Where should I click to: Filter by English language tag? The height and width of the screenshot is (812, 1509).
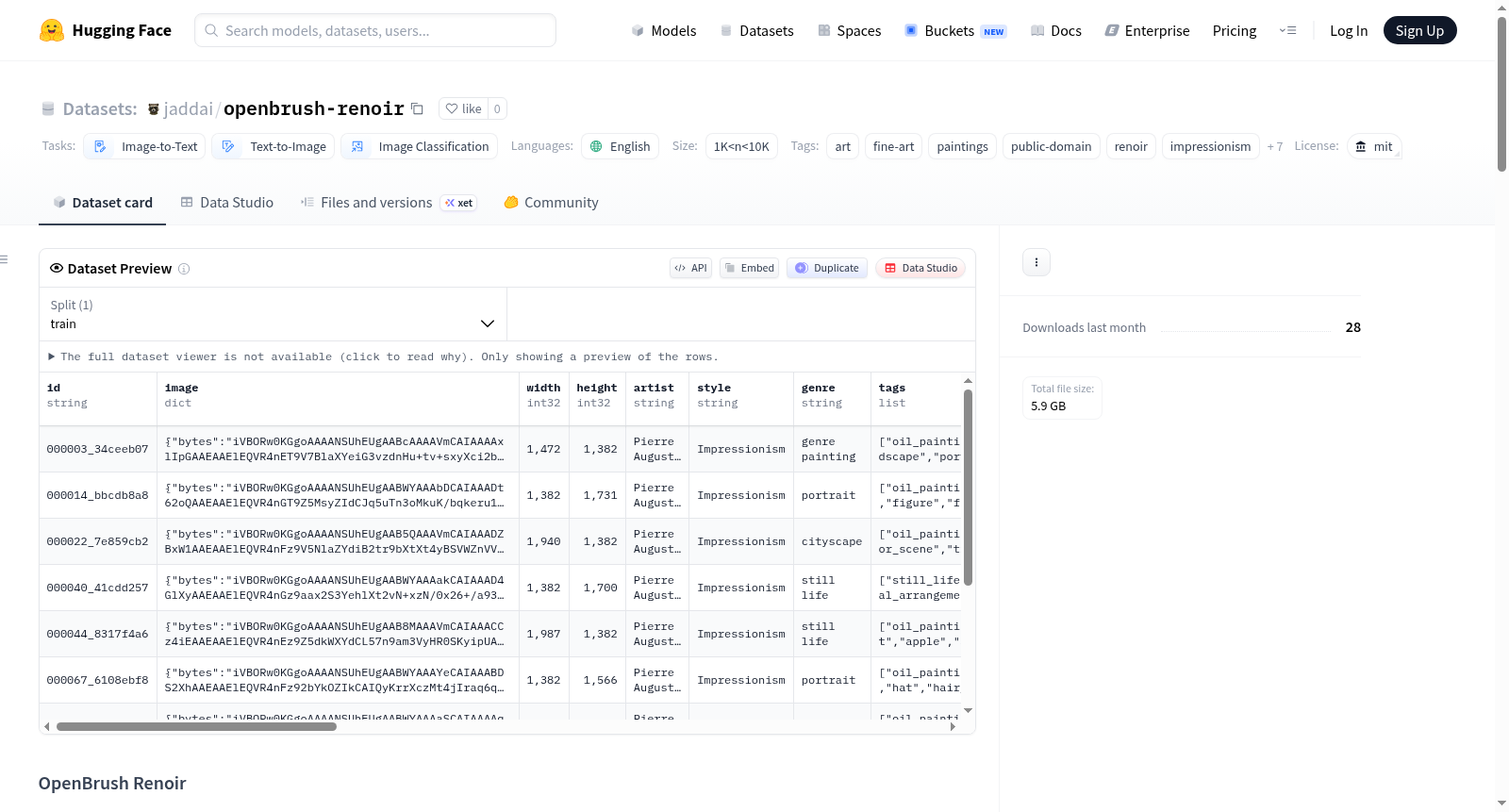[620, 146]
